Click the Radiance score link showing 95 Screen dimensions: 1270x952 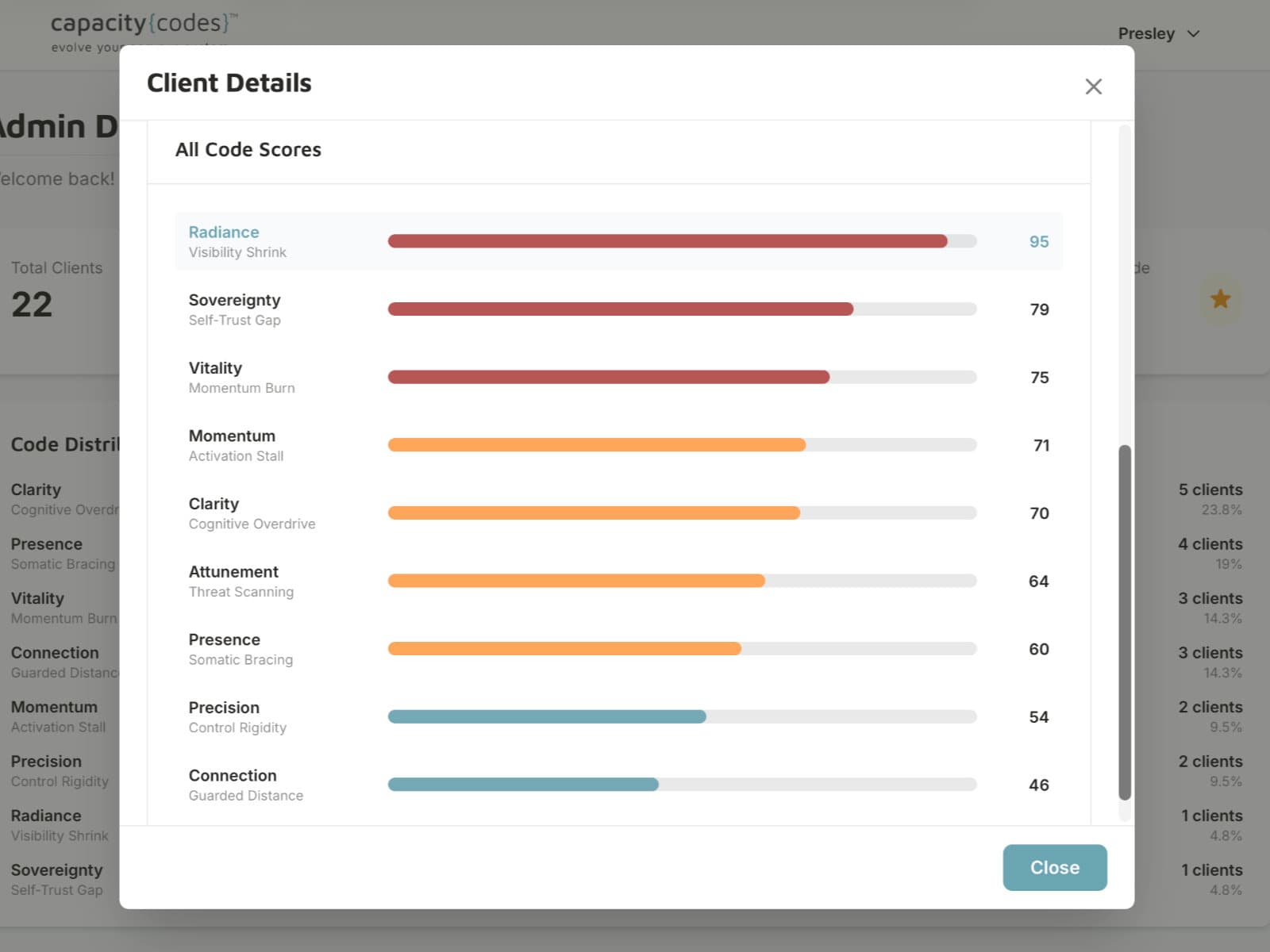click(x=1037, y=241)
